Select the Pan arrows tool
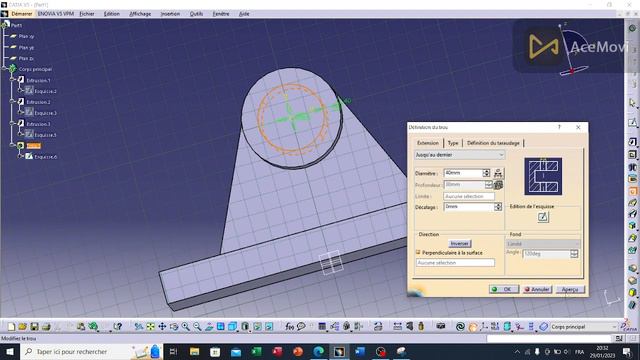The image size is (640, 360). [162, 327]
